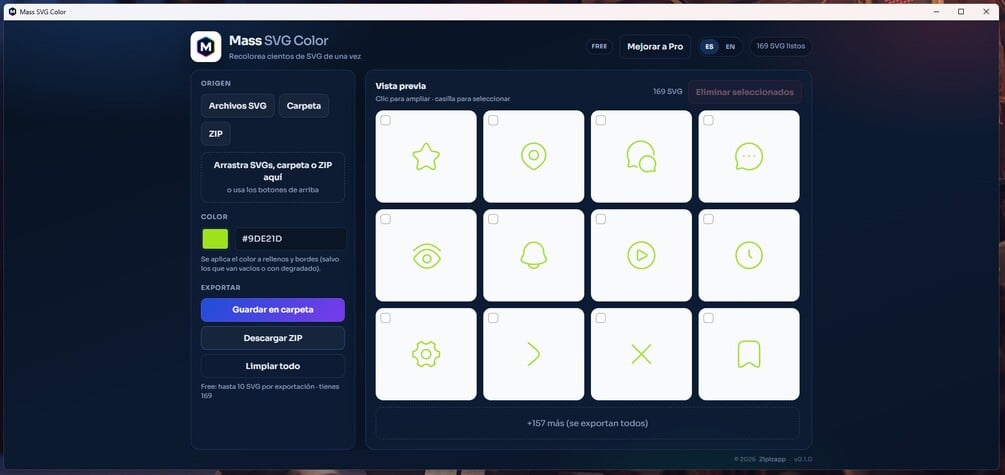The width and height of the screenshot is (1005, 475).
Task: Select the play circle checkbox
Action: tap(601, 219)
